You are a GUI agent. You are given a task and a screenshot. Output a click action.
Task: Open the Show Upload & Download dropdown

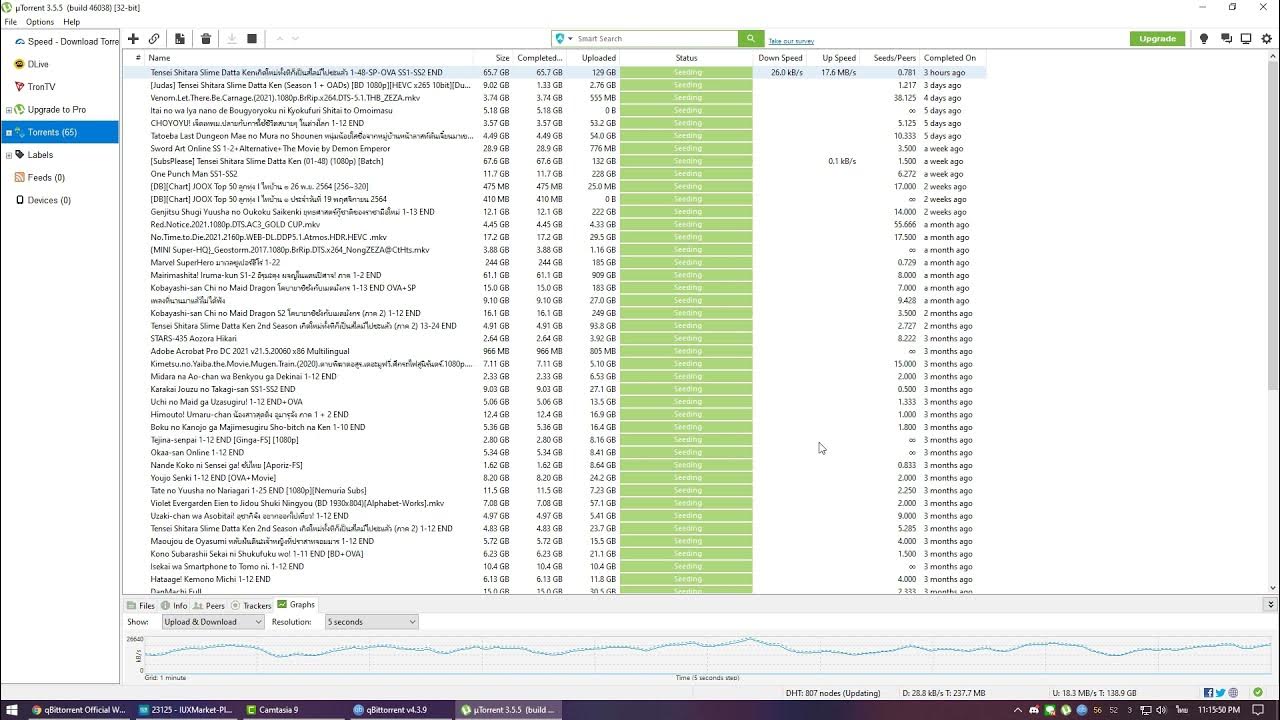[x=211, y=622]
